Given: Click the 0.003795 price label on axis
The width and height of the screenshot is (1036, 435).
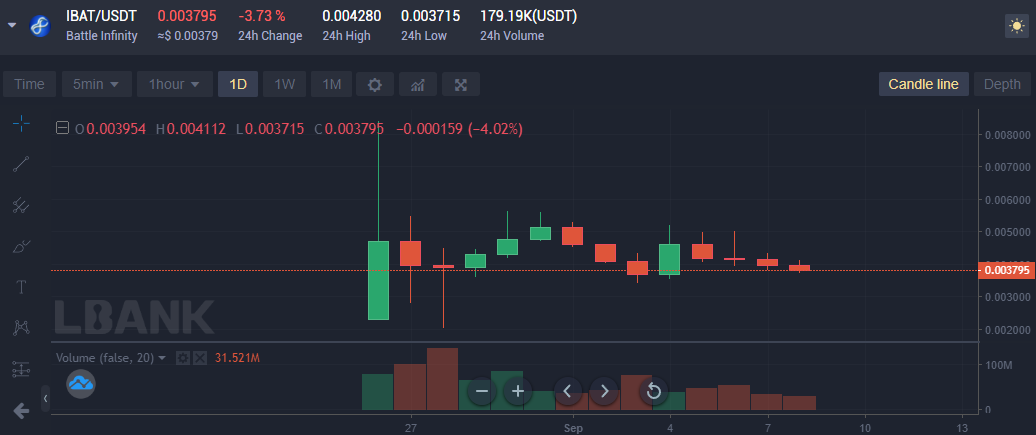Looking at the screenshot, I should (x=1006, y=270).
